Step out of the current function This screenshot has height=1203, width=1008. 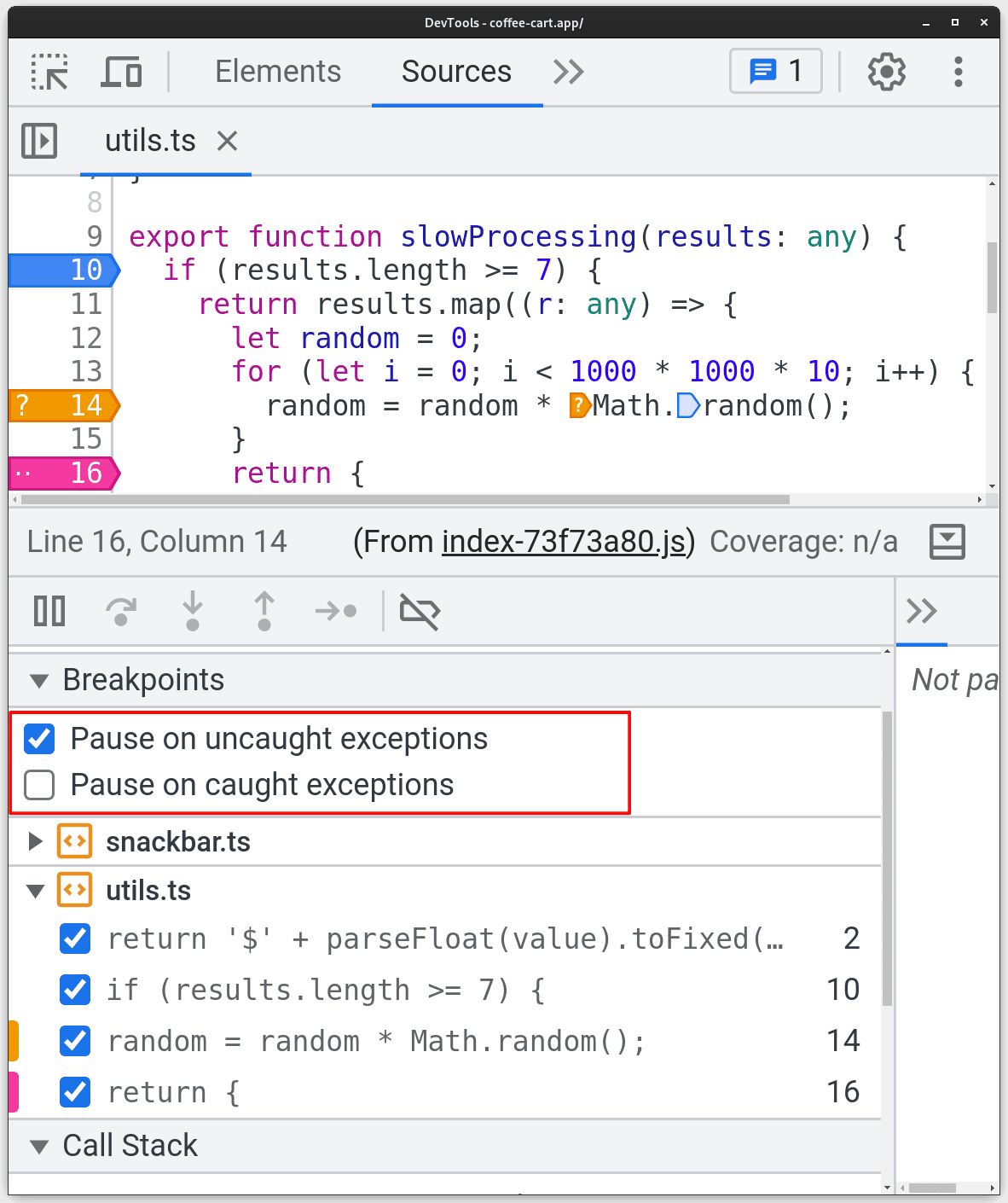[264, 612]
